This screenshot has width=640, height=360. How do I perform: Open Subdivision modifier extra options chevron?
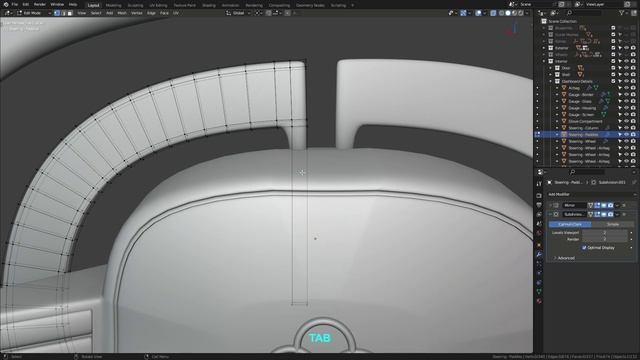[x=617, y=214]
